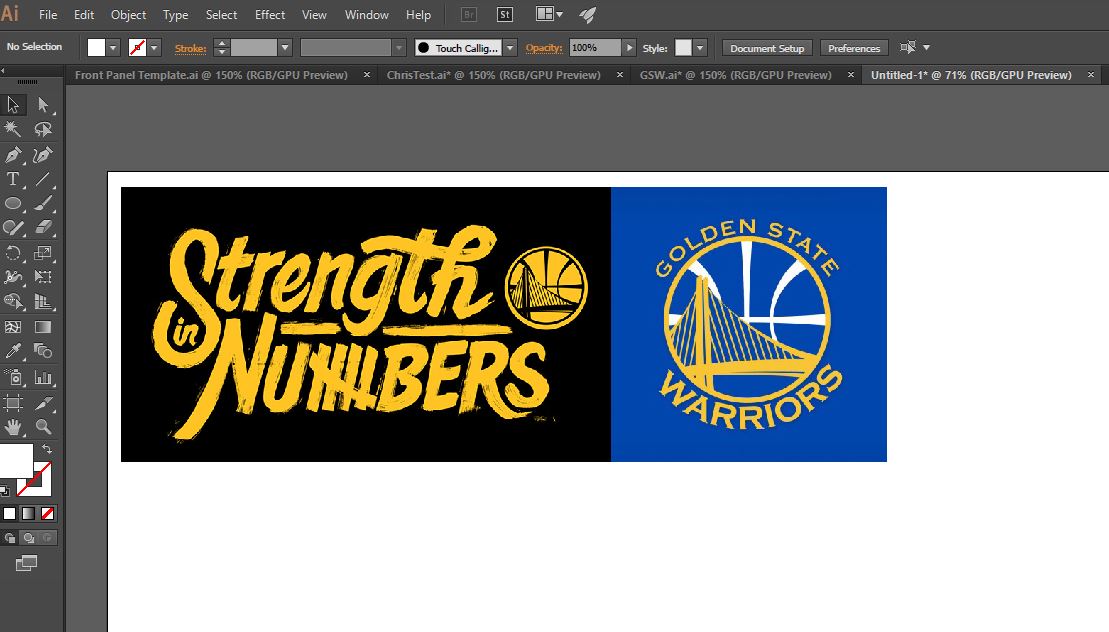Open the graphic Style dropdown
Screen dimensions: 1109x632
[x=699, y=47]
